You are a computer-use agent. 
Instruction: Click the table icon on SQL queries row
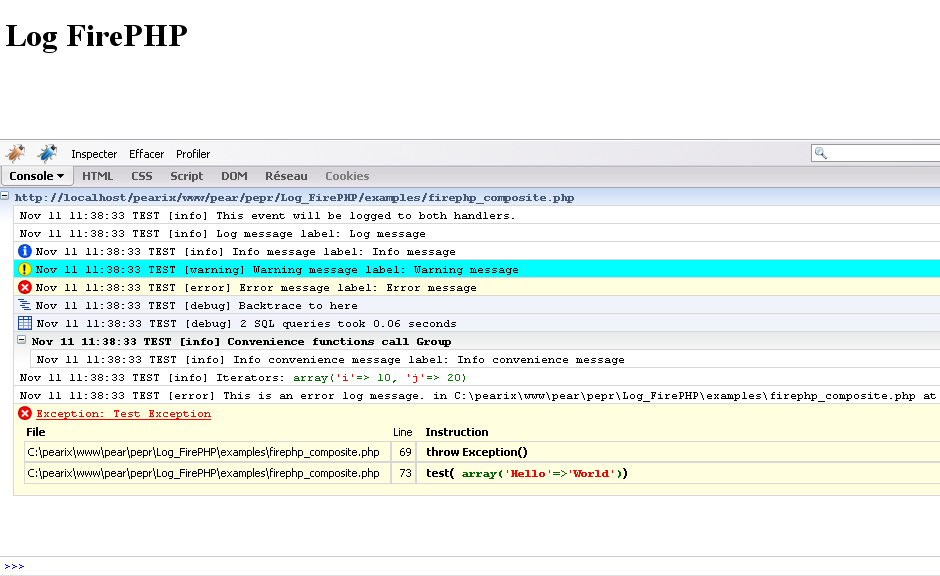pos(25,323)
